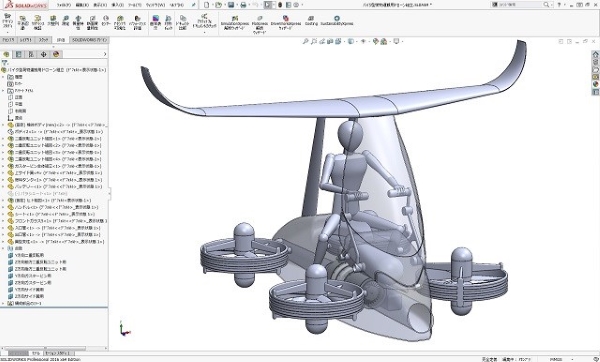Switch to the PropertyManager tab icon

pyautogui.click(x=18, y=54)
